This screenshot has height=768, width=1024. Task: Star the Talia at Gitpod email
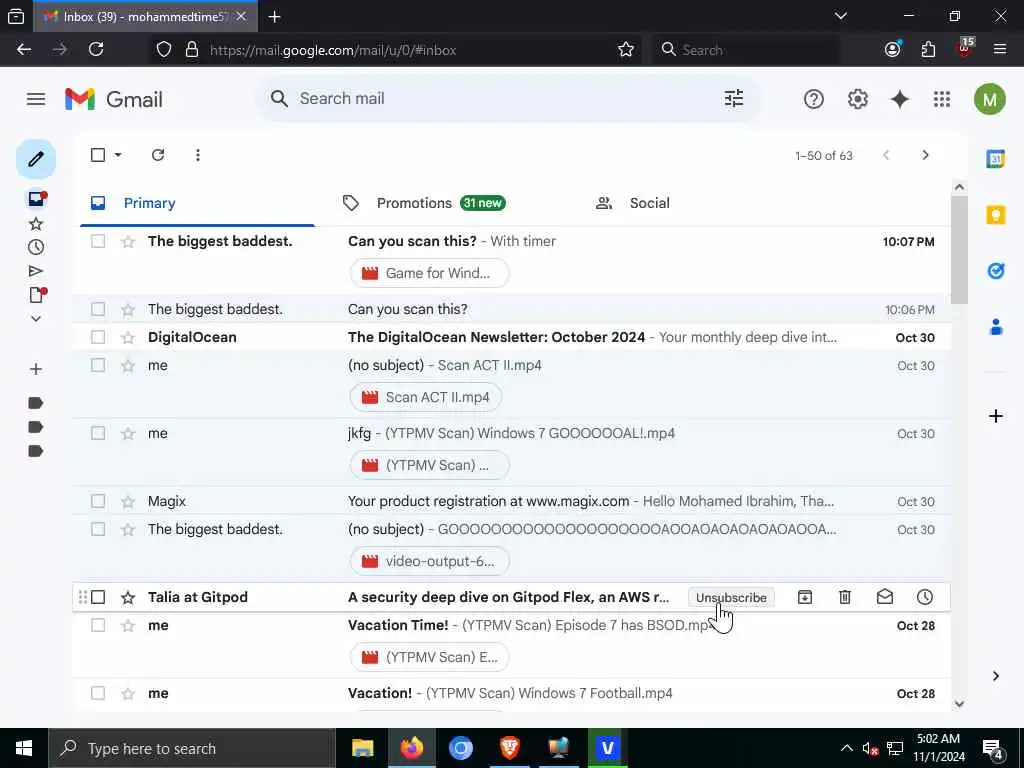pos(128,597)
